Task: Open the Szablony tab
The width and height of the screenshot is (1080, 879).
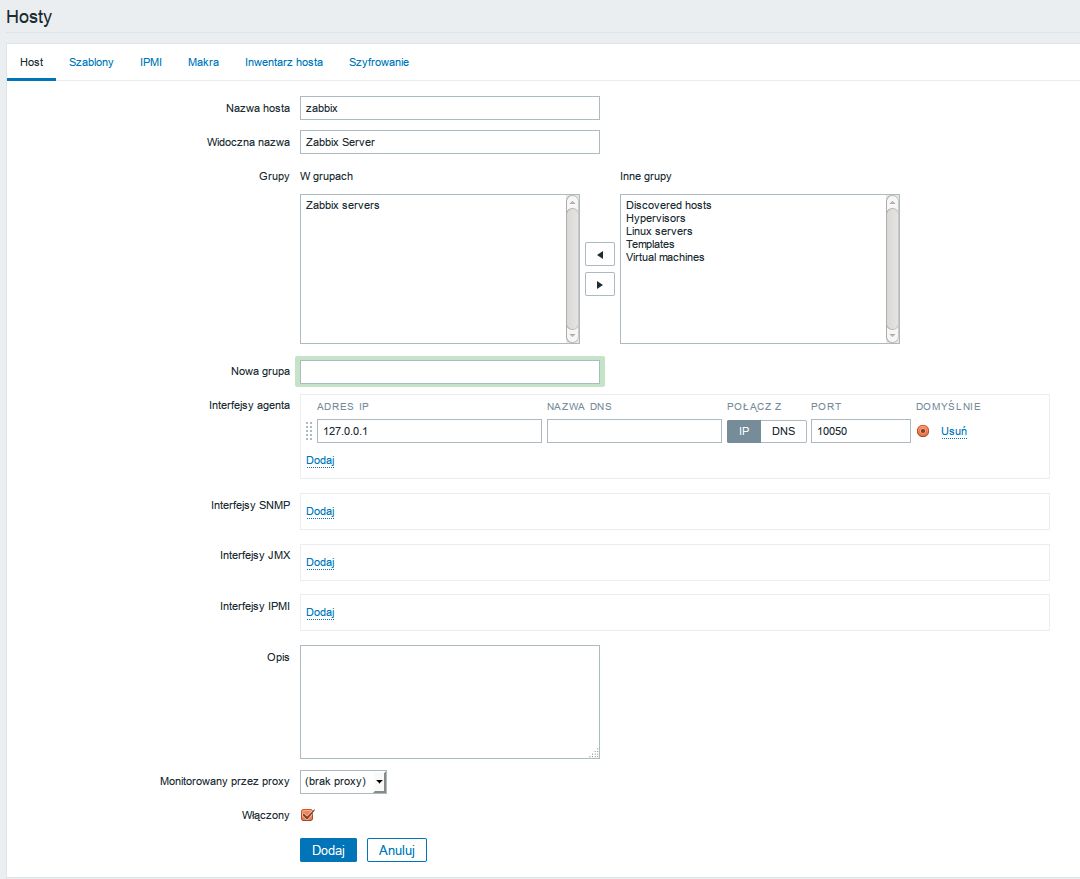Action: [x=91, y=62]
